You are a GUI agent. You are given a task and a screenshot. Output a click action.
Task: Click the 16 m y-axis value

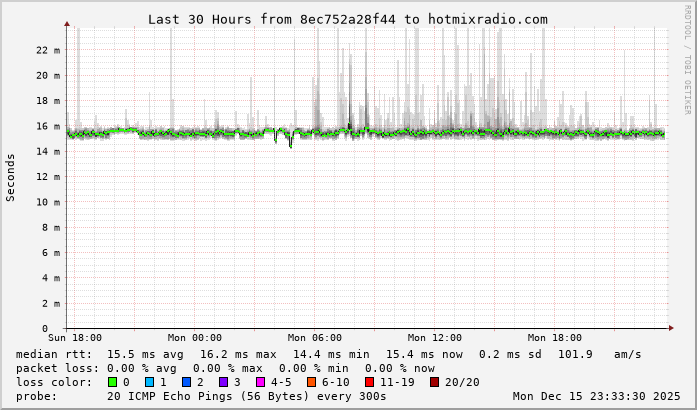click(x=48, y=126)
